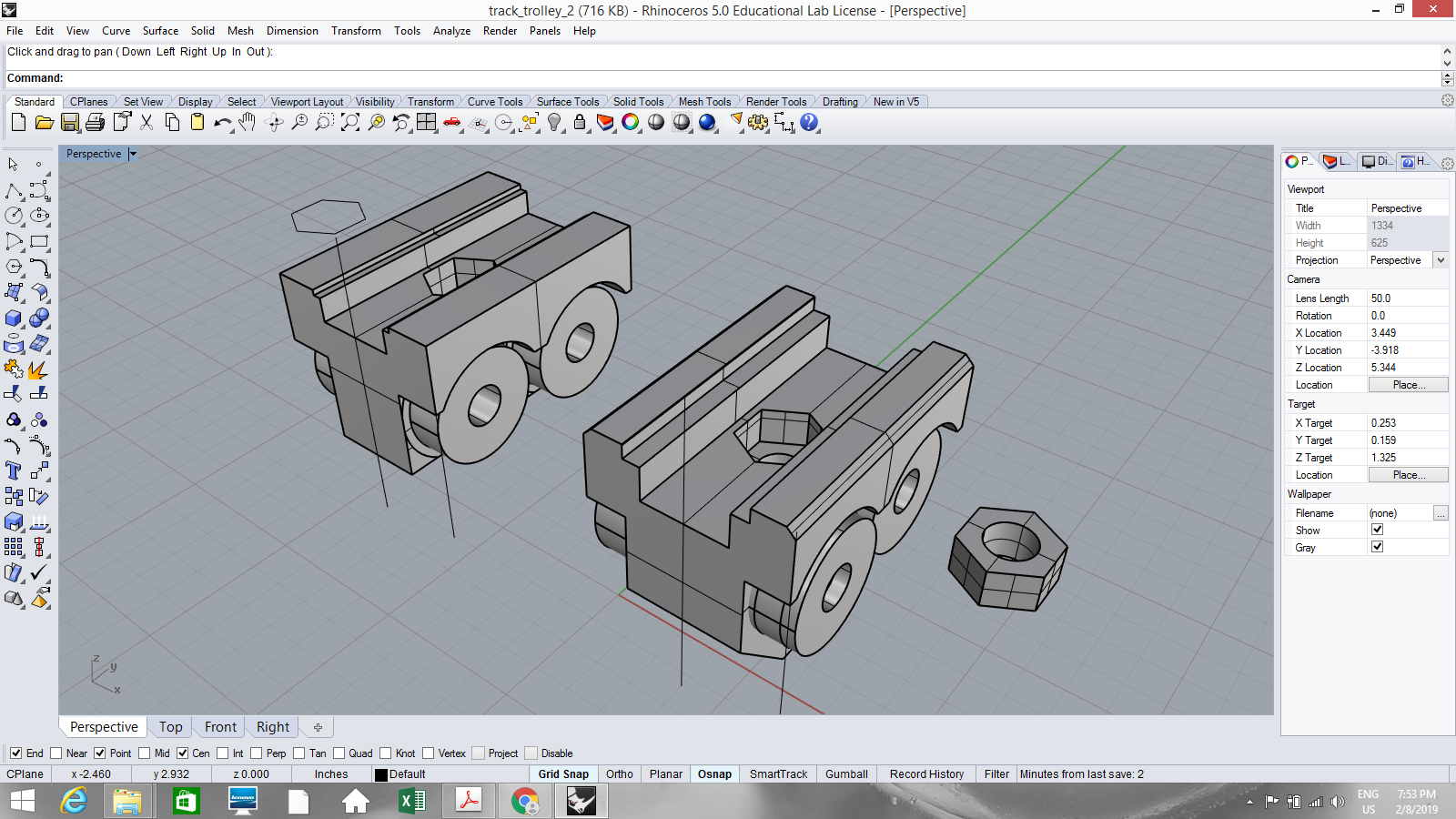Image resolution: width=1456 pixels, height=819 pixels.
Task: Enable the Near osnap checkbox
Action: 56,753
